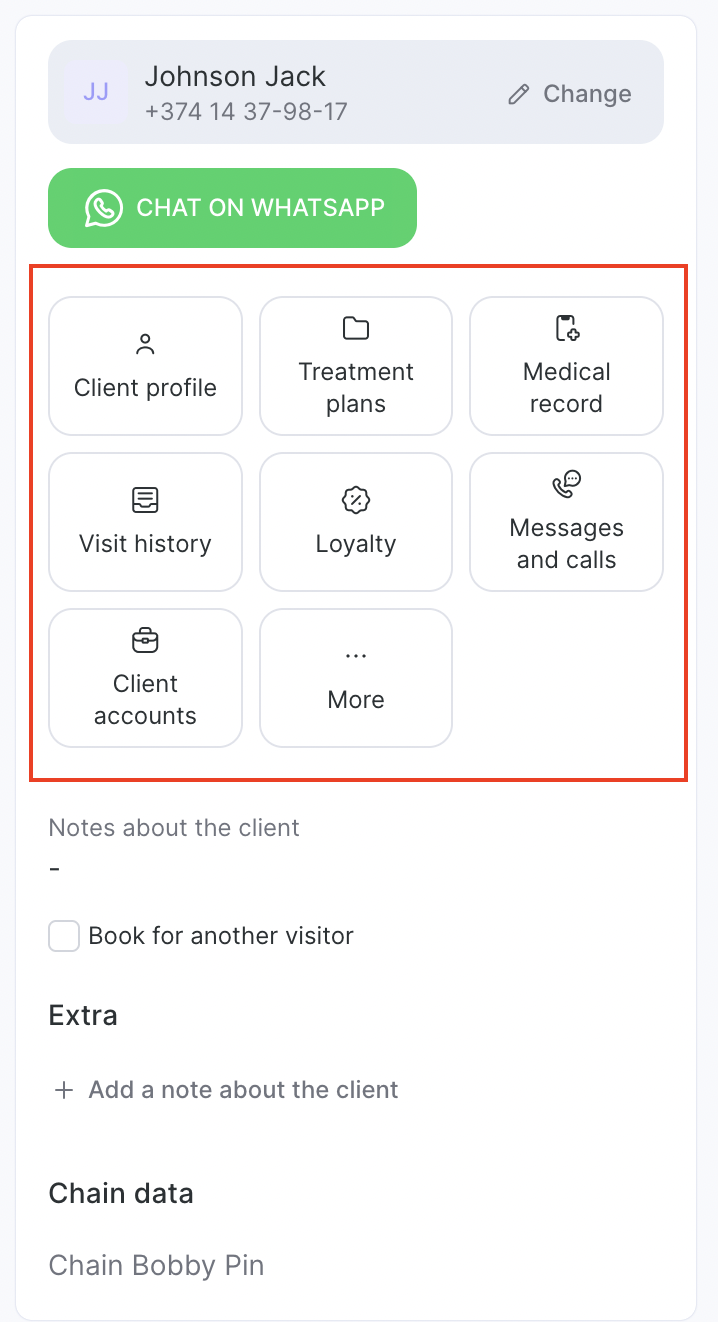Click the Change client button
718x1322 pixels.
[570, 94]
